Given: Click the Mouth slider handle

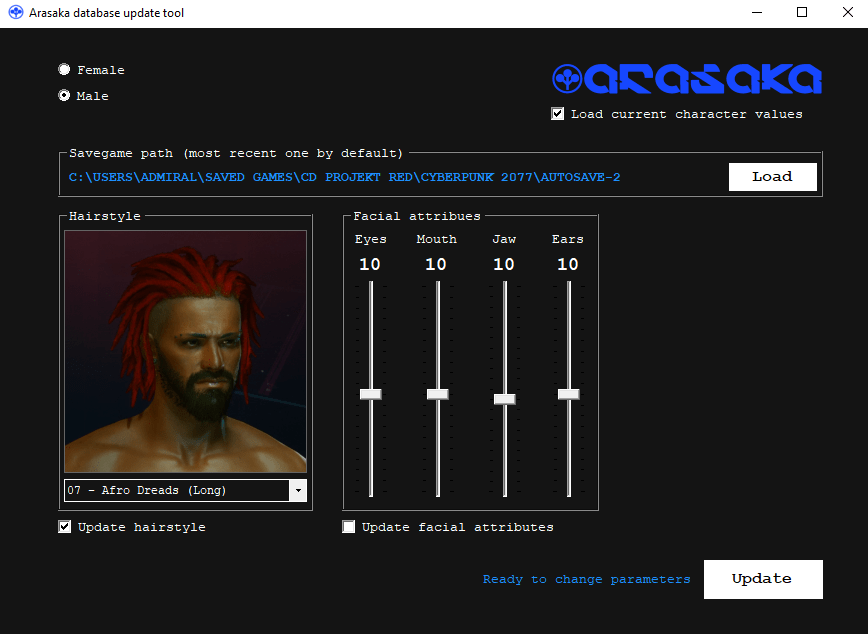Looking at the screenshot, I should 437,394.
